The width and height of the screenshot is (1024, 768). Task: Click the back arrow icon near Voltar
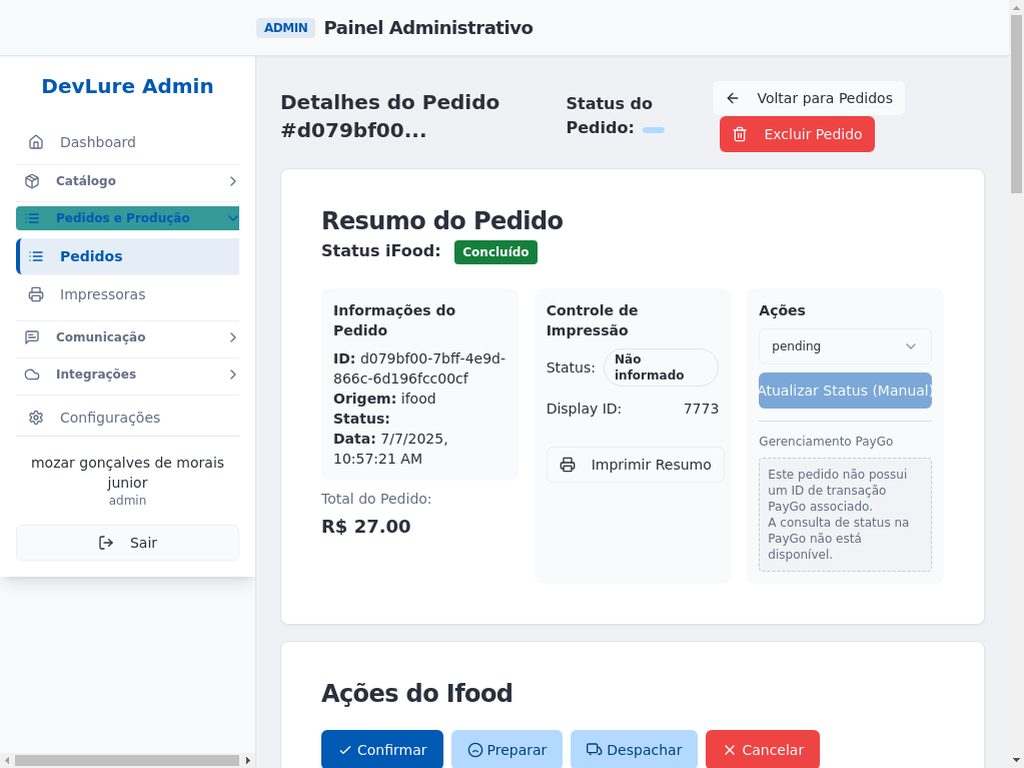click(x=733, y=98)
